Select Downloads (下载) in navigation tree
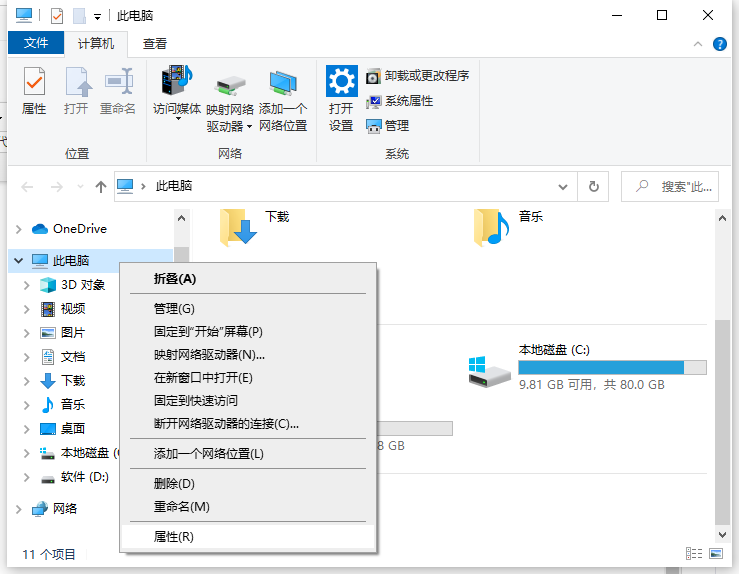The image size is (739, 574). point(63,381)
